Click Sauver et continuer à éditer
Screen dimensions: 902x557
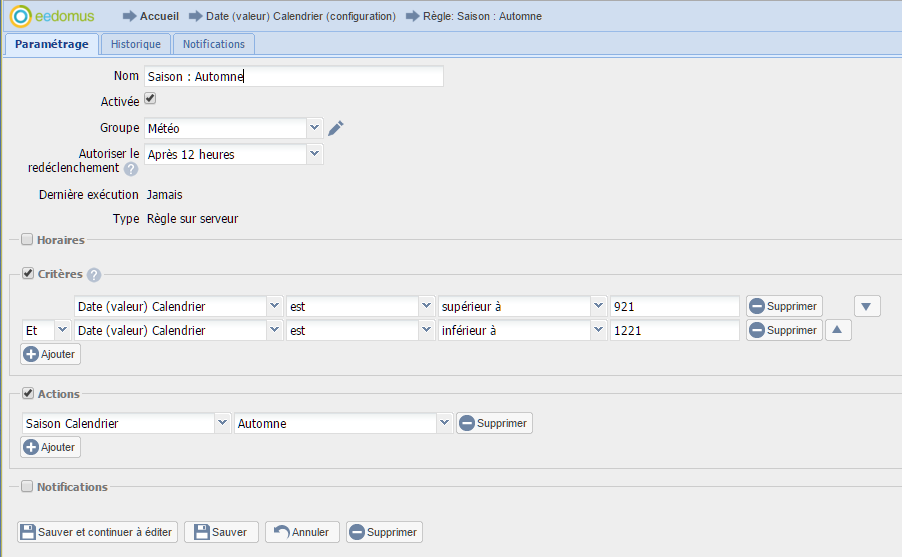pos(97,532)
